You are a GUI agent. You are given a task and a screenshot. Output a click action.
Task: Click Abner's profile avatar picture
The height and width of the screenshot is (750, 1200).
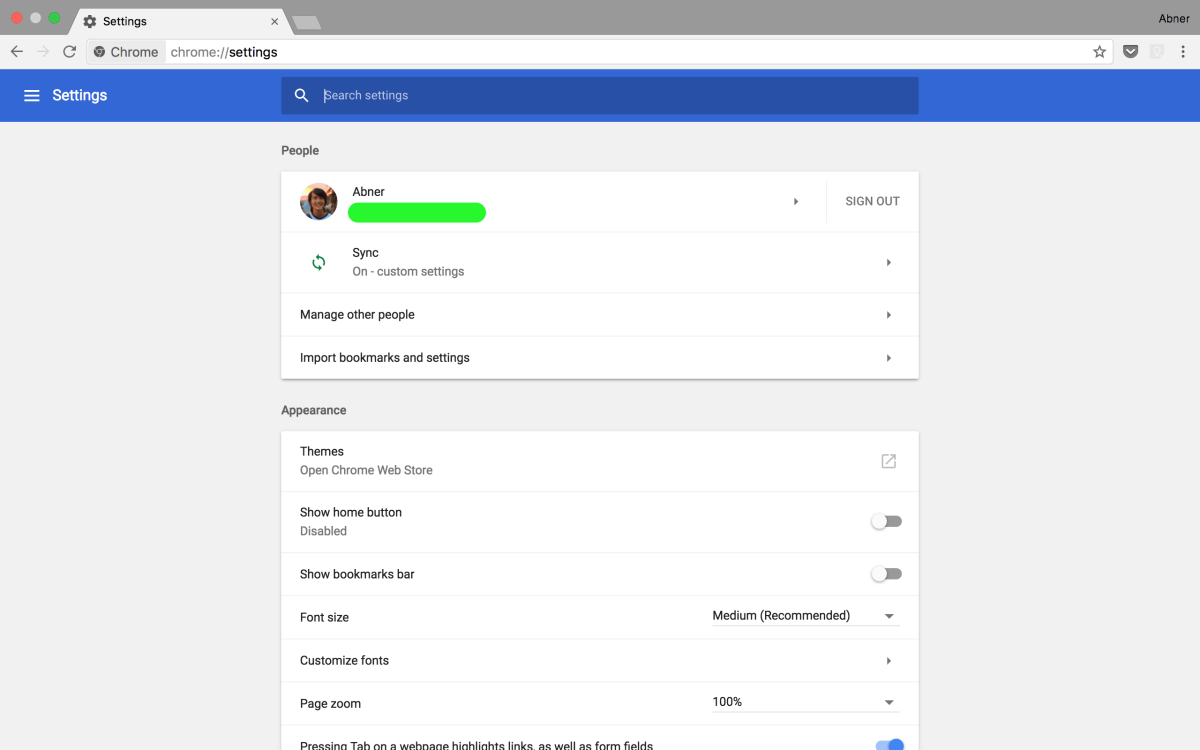318,201
